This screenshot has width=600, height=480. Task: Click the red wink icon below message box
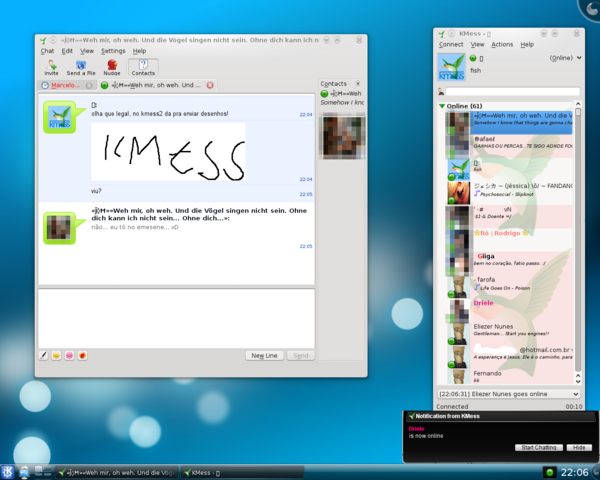click(83, 355)
